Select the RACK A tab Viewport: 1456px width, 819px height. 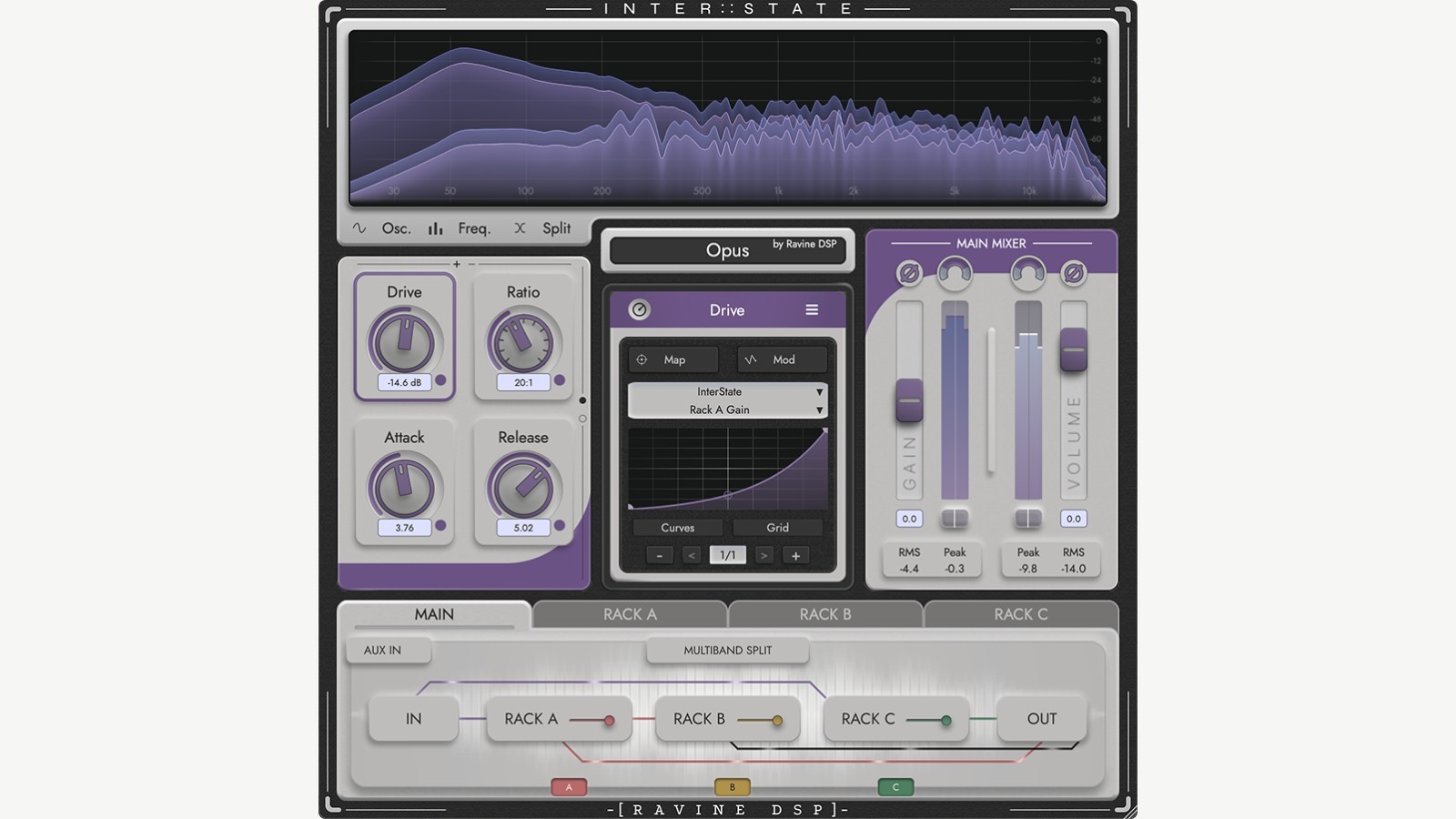click(630, 614)
